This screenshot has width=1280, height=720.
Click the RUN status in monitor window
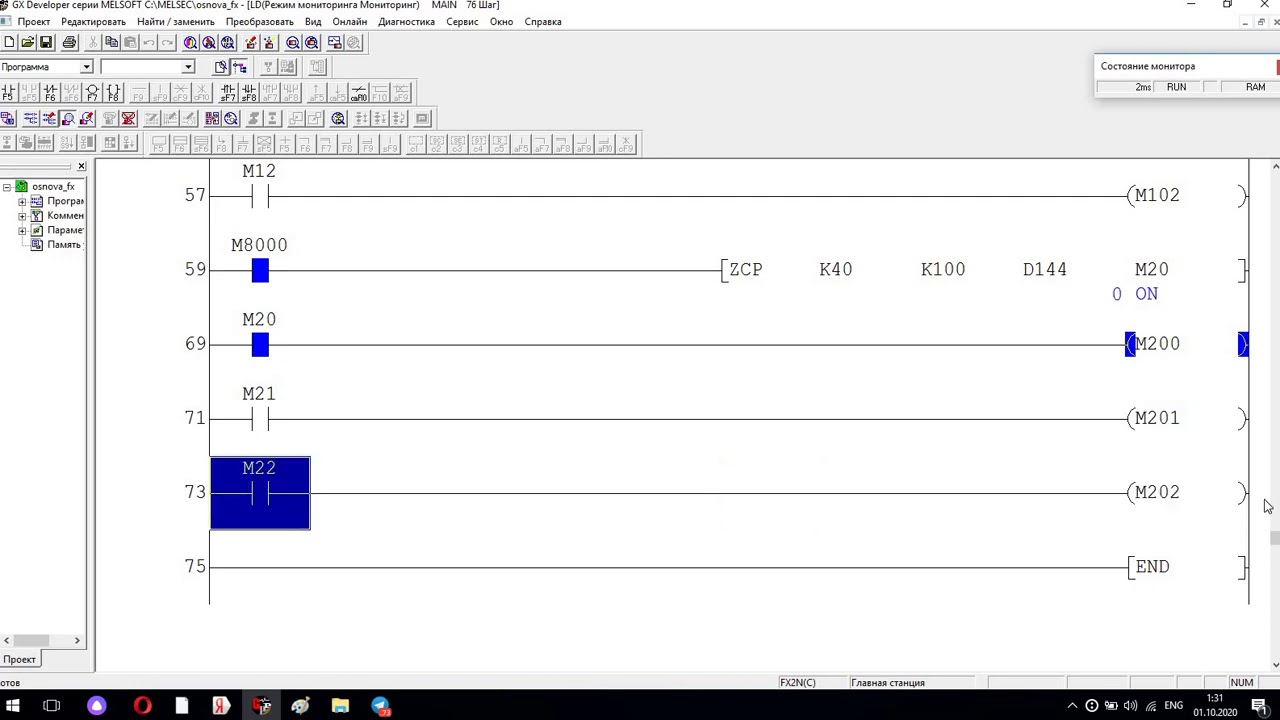point(1176,87)
